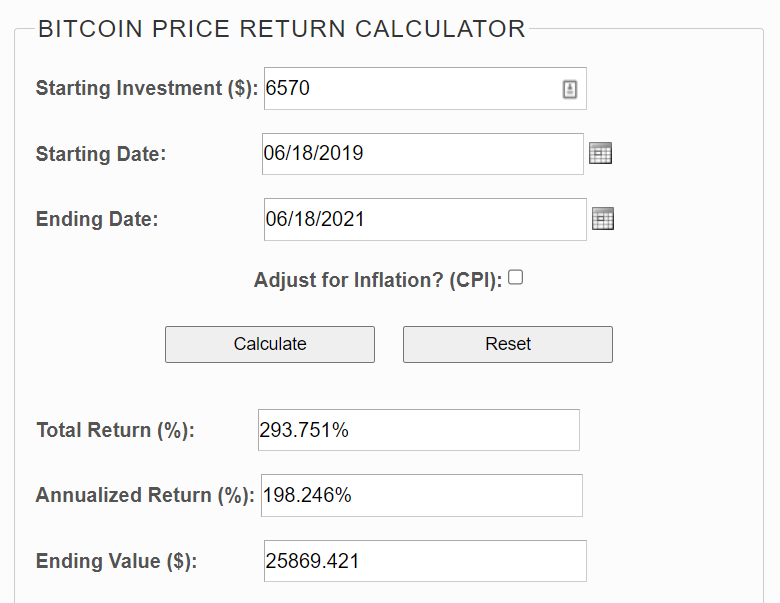Image resolution: width=780 pixels, height=603 pixels.
Task: Click the Bitcoin Price Return Calculator heading
Action: [x=282, y=29]
